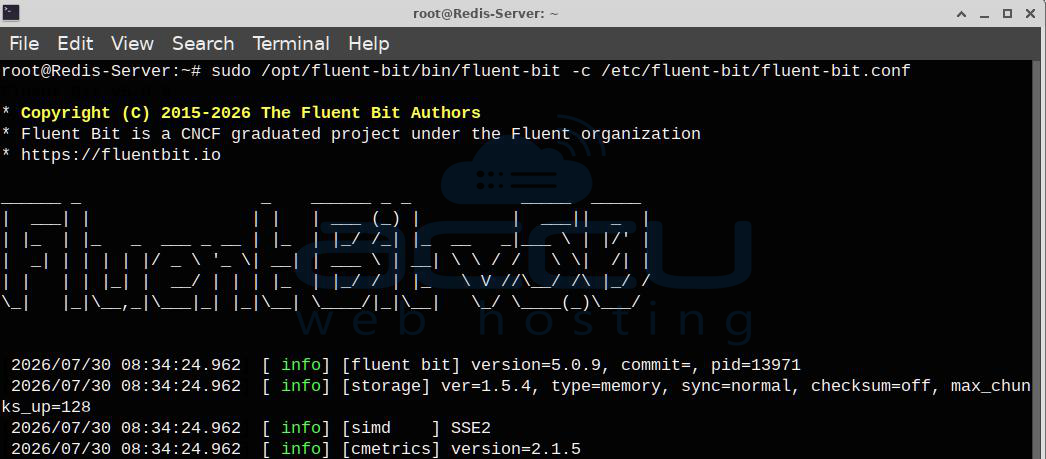The height and width of the screenshot is (459, 1046).
Task: Open the Search menu
Action: pos(203,44)
